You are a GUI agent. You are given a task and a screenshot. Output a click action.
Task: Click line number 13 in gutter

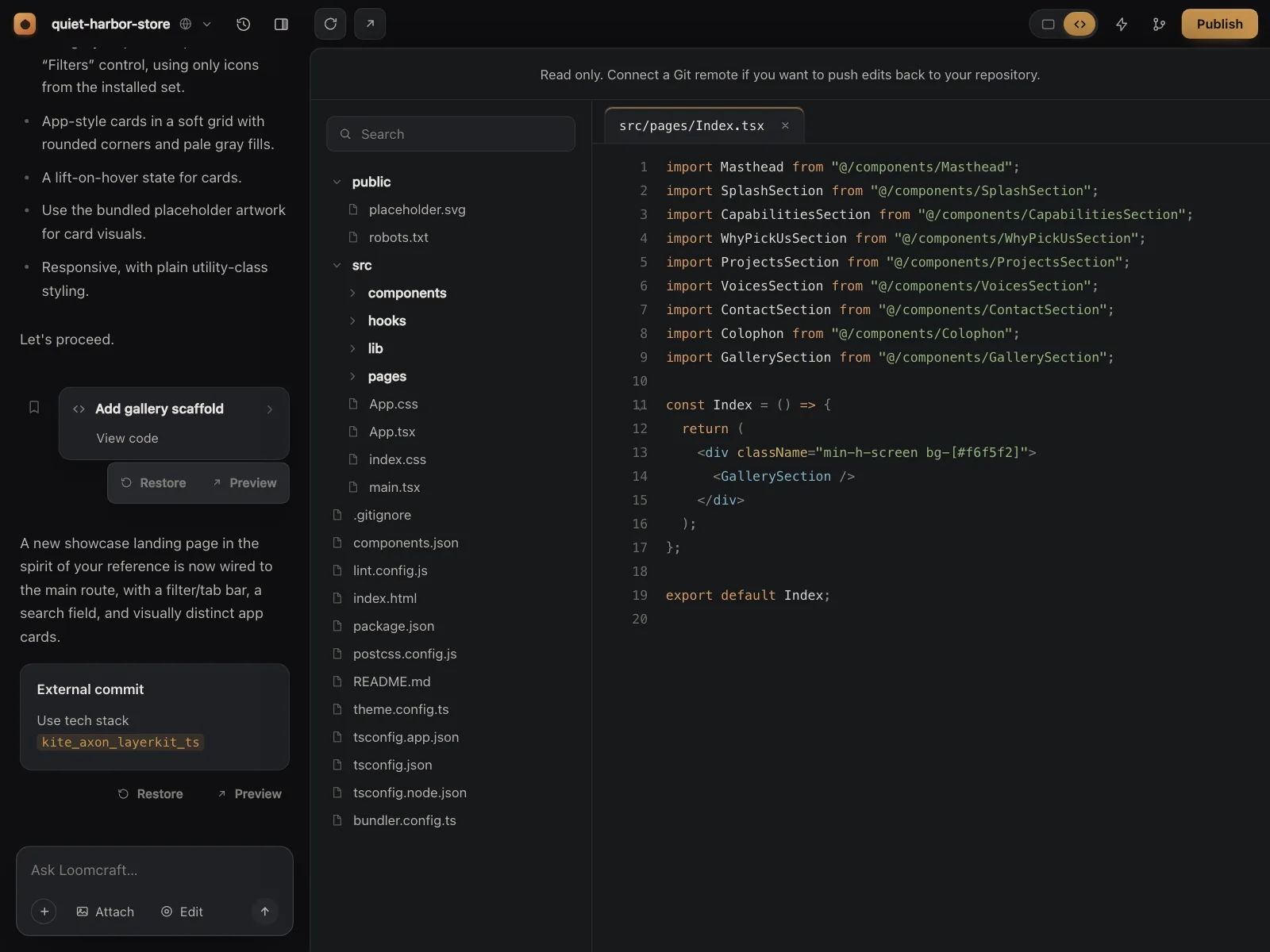pyautogui.click(x=640, y=452)
